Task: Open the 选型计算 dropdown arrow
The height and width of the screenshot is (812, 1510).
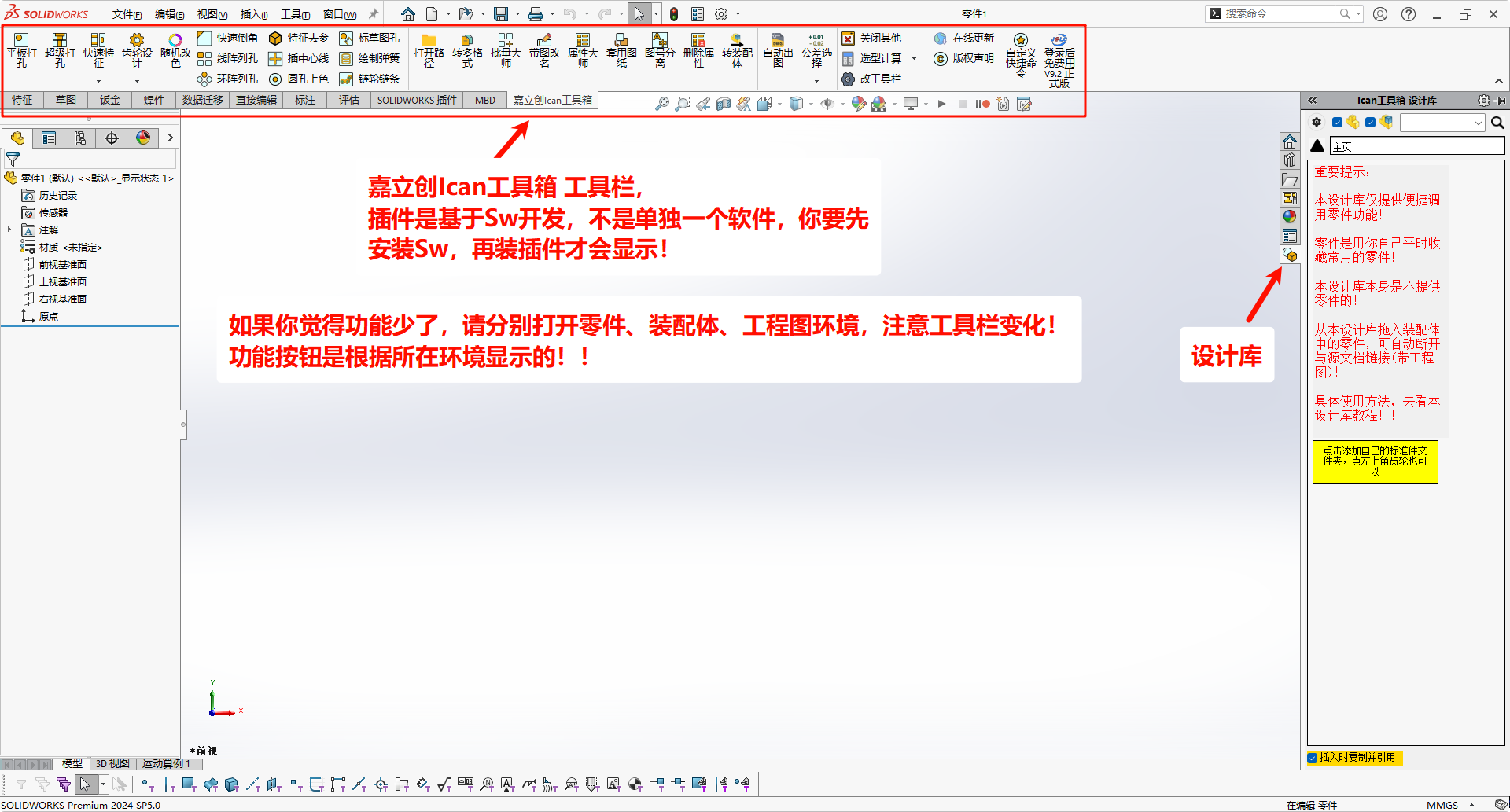Action: coord(914,58)
